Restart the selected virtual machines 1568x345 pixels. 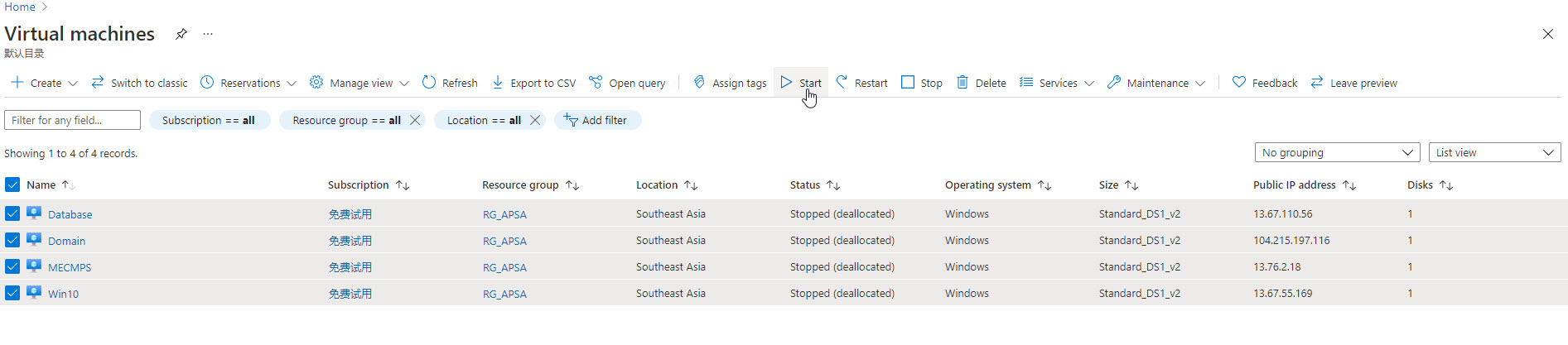pyautogui.click(x=861, y=83)
